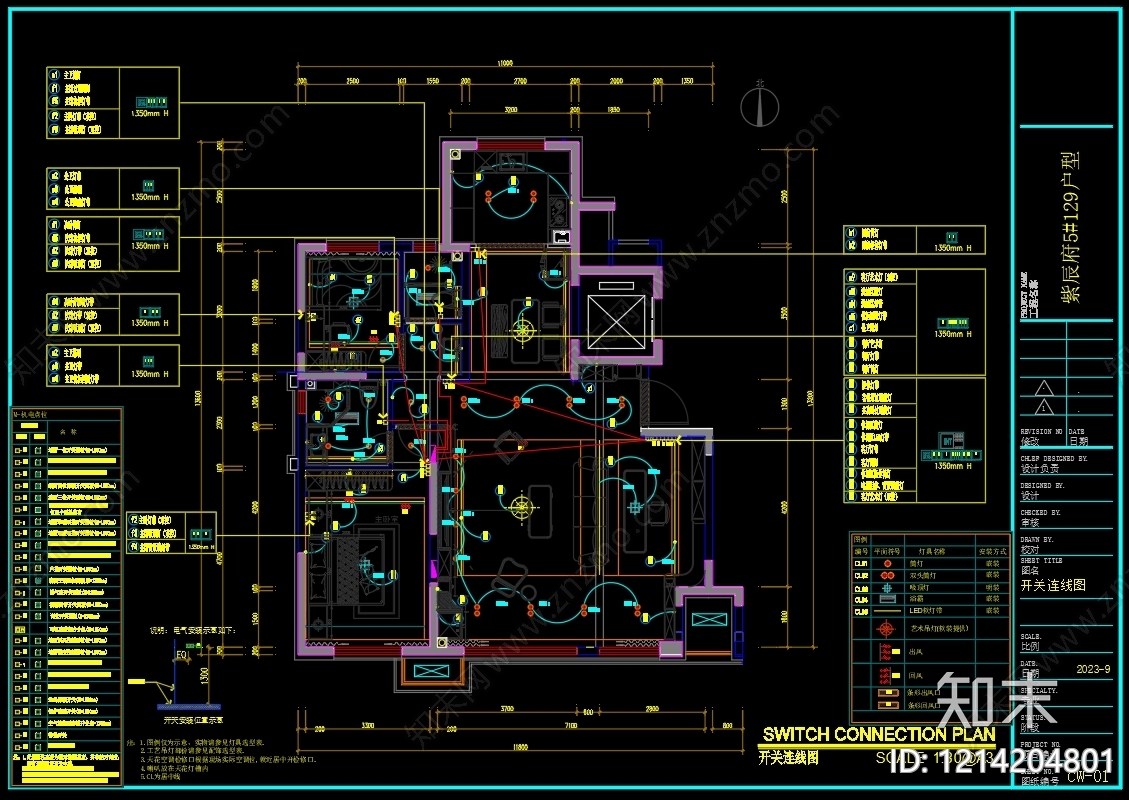Click the living room chandelier symbol

(522, 506)
